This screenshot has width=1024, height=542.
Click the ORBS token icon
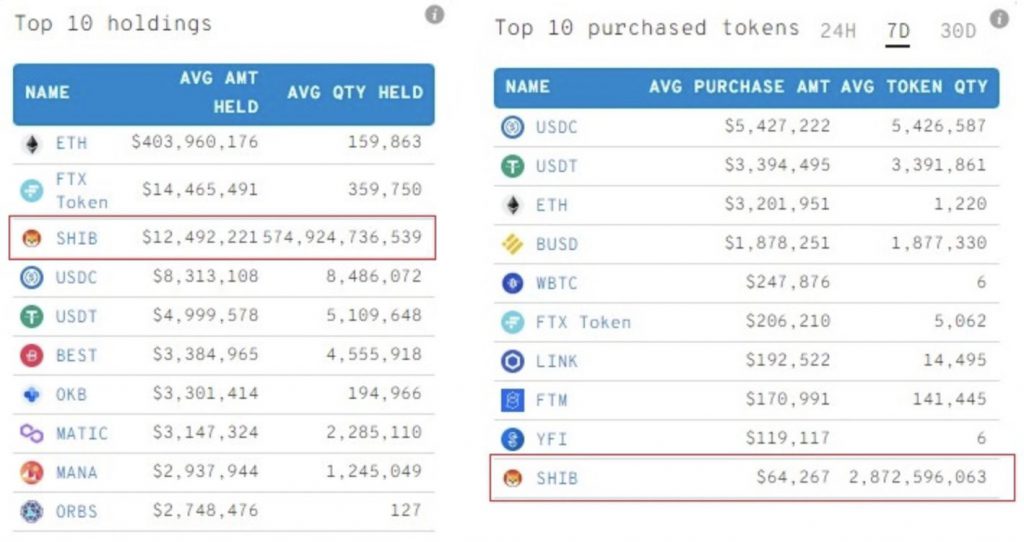(31, 511)
